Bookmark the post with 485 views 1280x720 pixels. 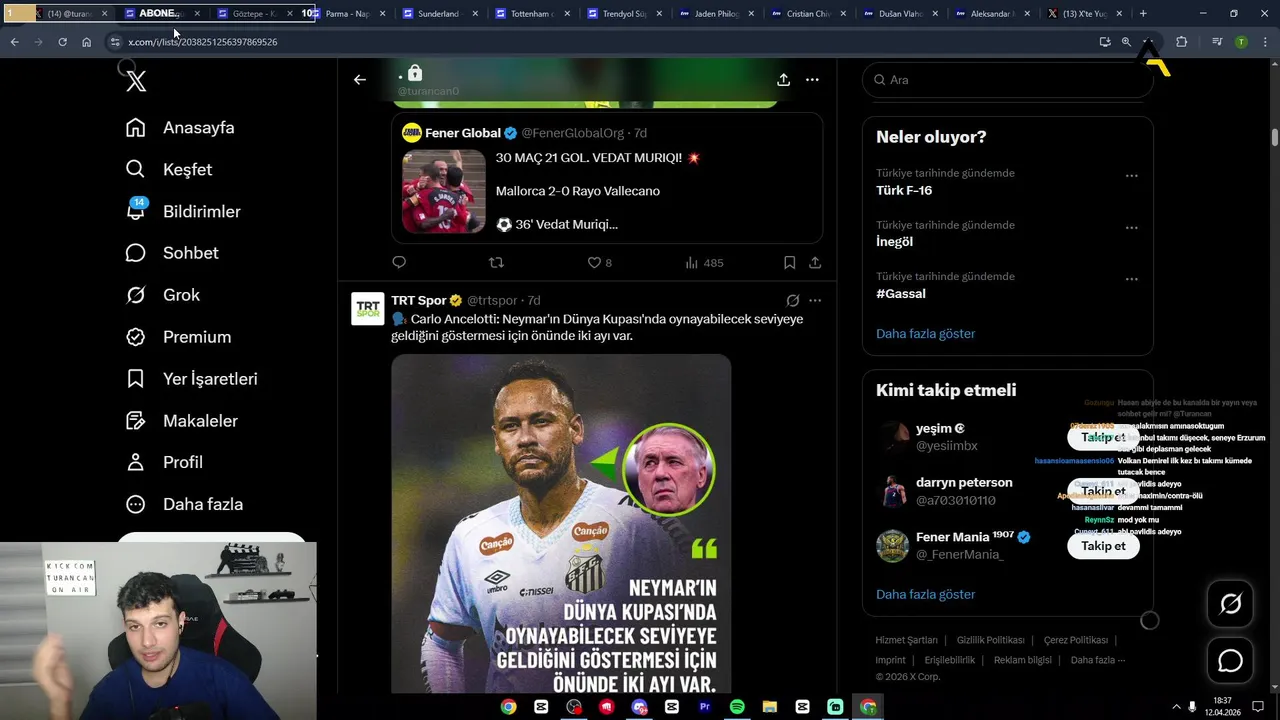click(x=789, y=263)
